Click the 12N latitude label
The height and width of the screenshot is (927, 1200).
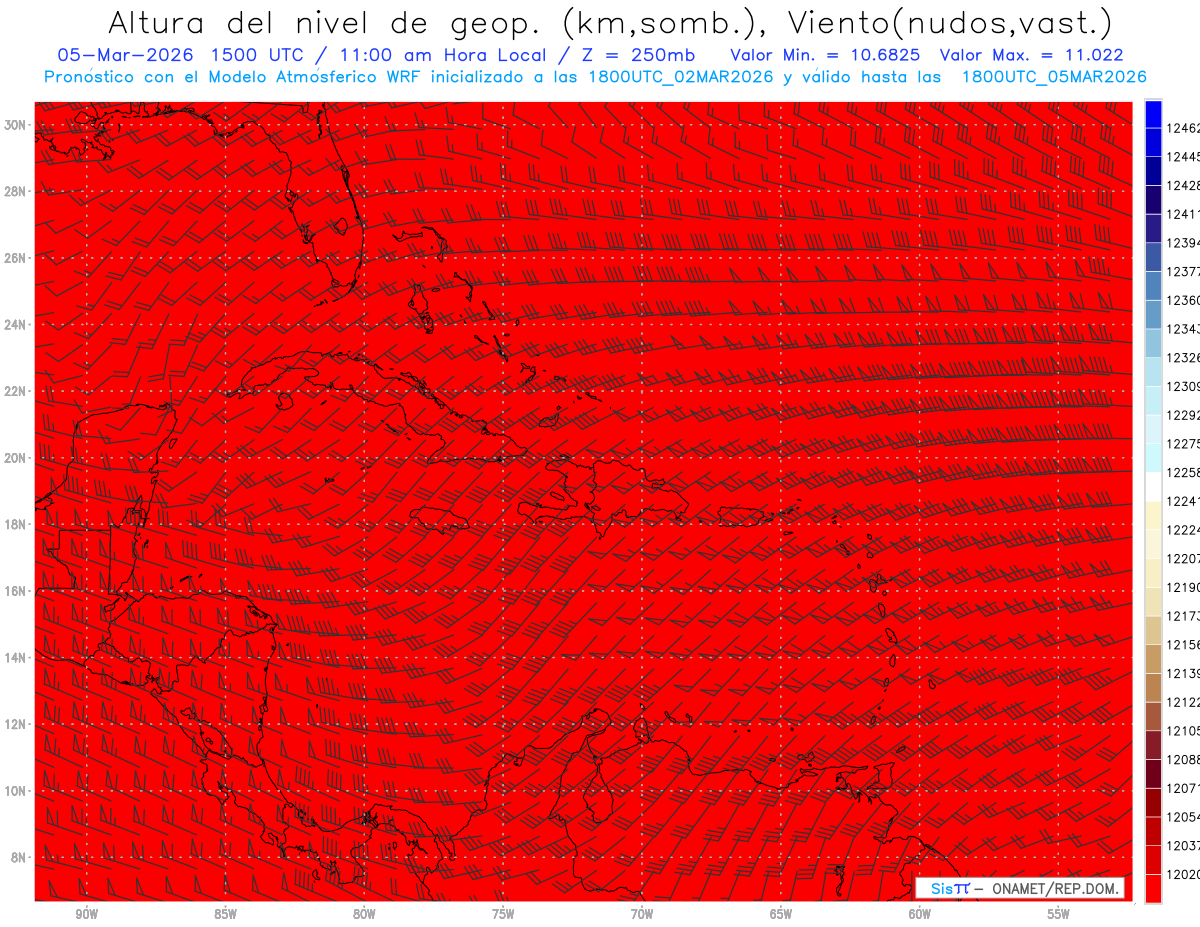pyautogui.click(x=15, y=724)
